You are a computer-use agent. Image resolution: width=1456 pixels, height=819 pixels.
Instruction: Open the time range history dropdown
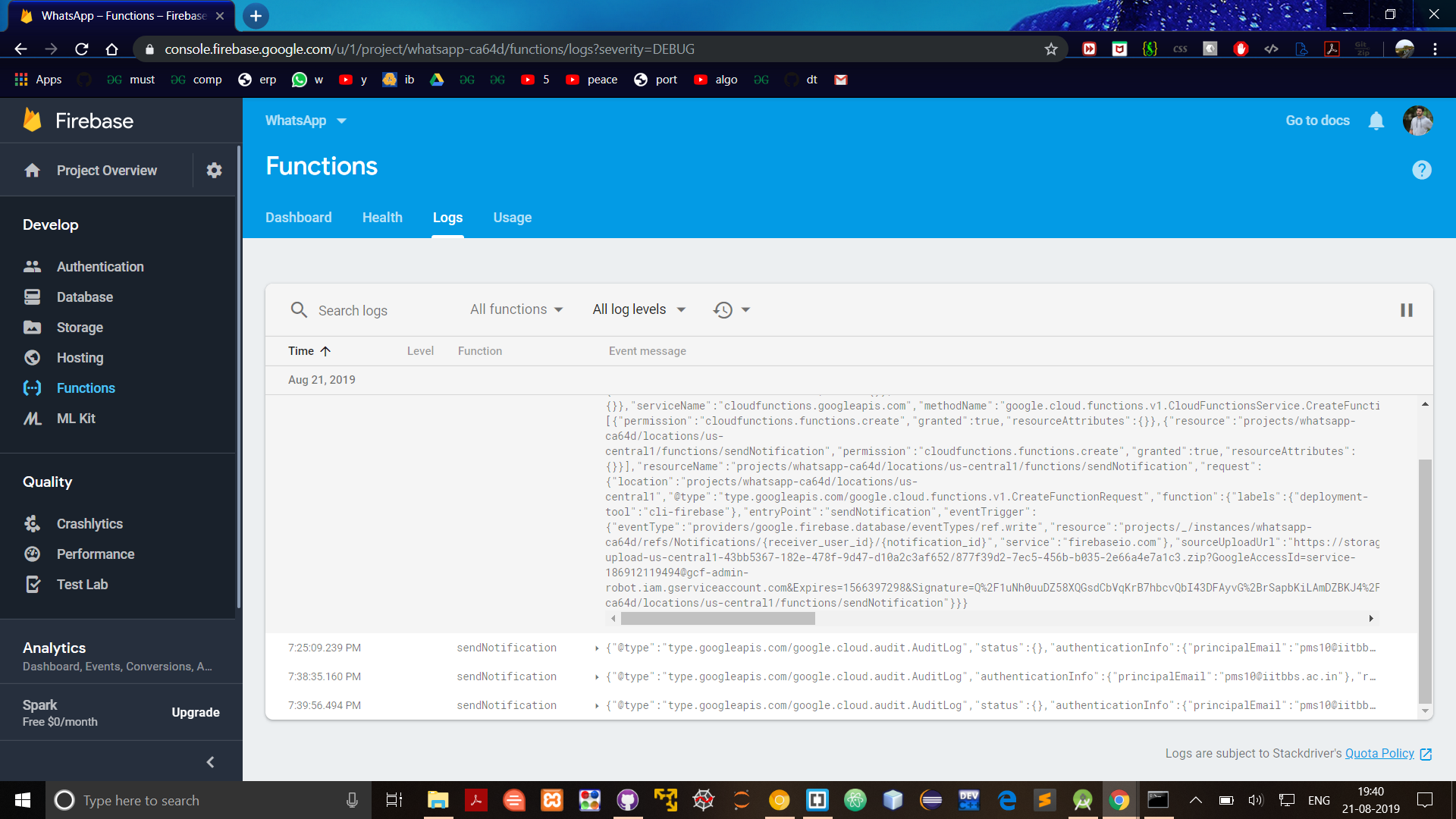pyautogui.click(x=732, y=309)
